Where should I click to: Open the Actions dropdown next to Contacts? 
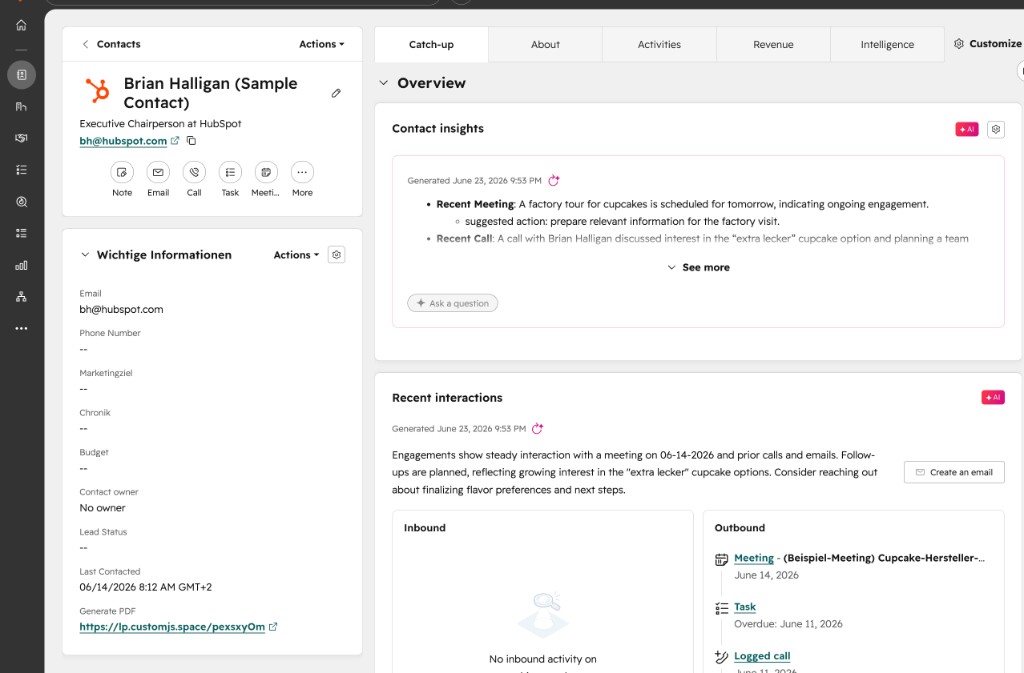click(321, 44)
